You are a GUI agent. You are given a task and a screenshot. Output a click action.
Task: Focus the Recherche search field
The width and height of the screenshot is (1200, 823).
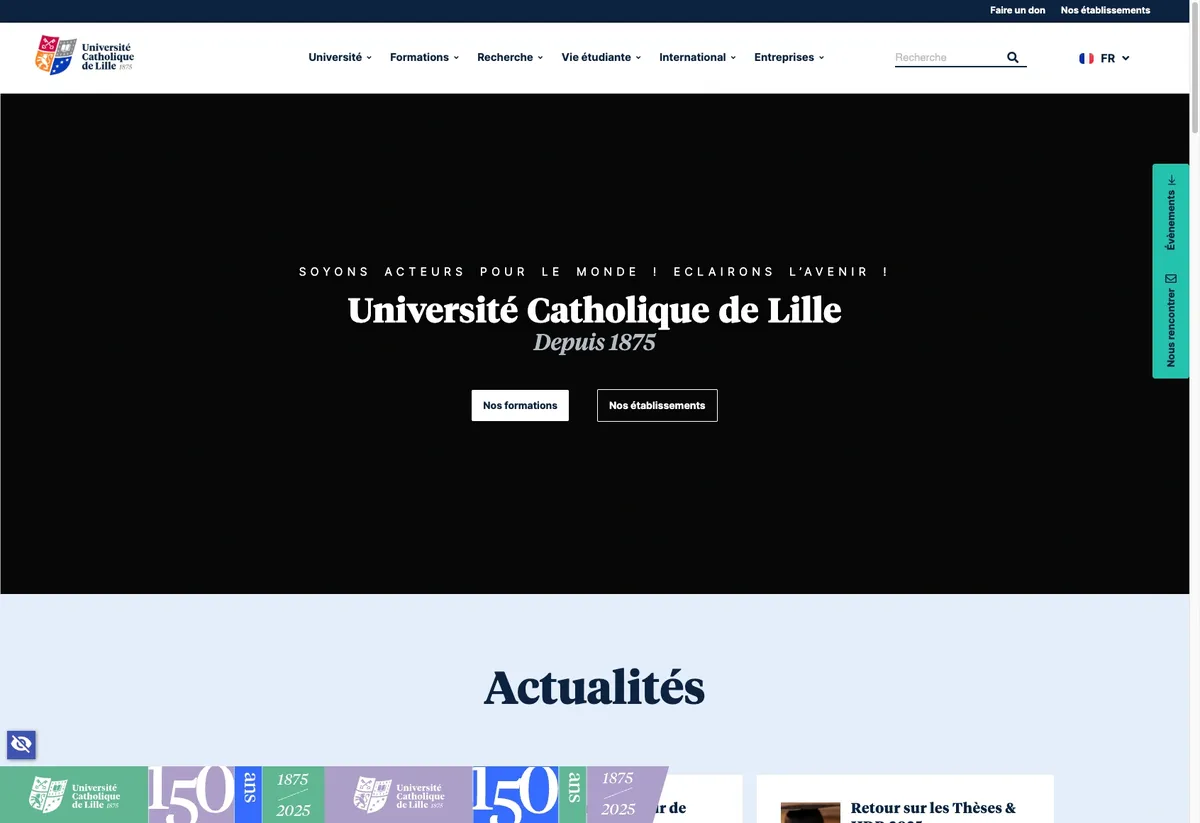coord(948,58)
